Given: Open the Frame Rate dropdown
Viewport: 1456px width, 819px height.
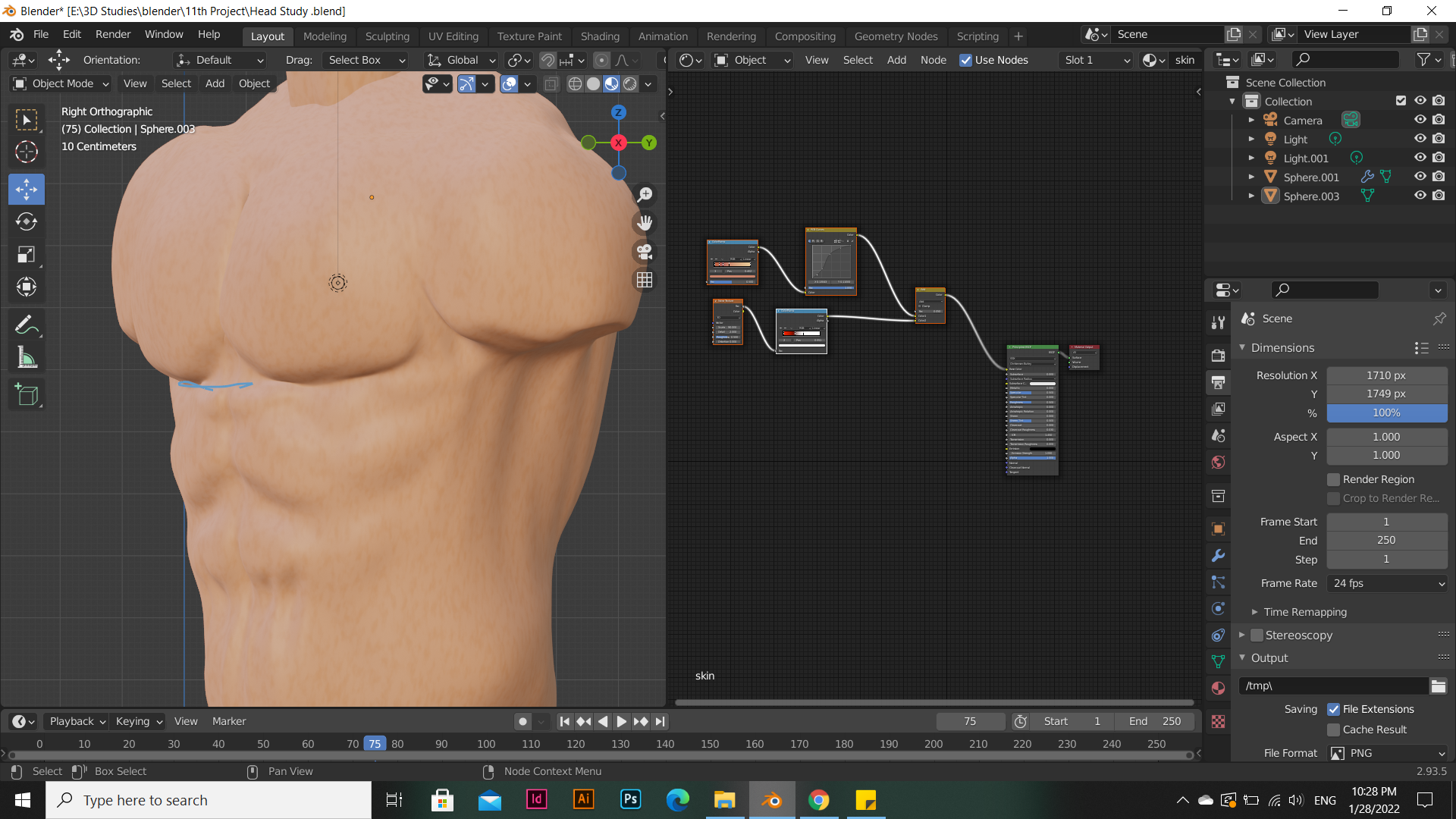Looking at the screenshot, I should coord(1387,583).
